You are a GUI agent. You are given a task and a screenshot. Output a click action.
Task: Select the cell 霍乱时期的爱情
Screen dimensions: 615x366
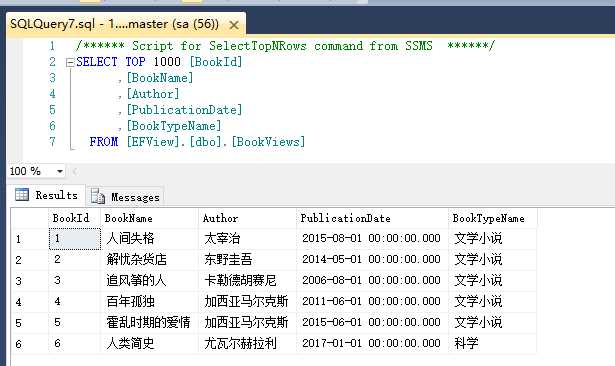click(149, 322)
